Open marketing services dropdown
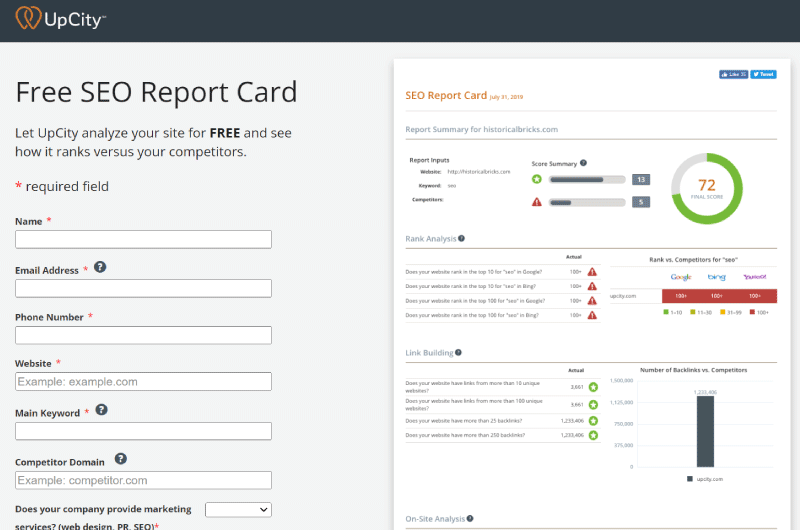Image resolution: width=800 pixels, height=530 pixels. tap(238, 510)
